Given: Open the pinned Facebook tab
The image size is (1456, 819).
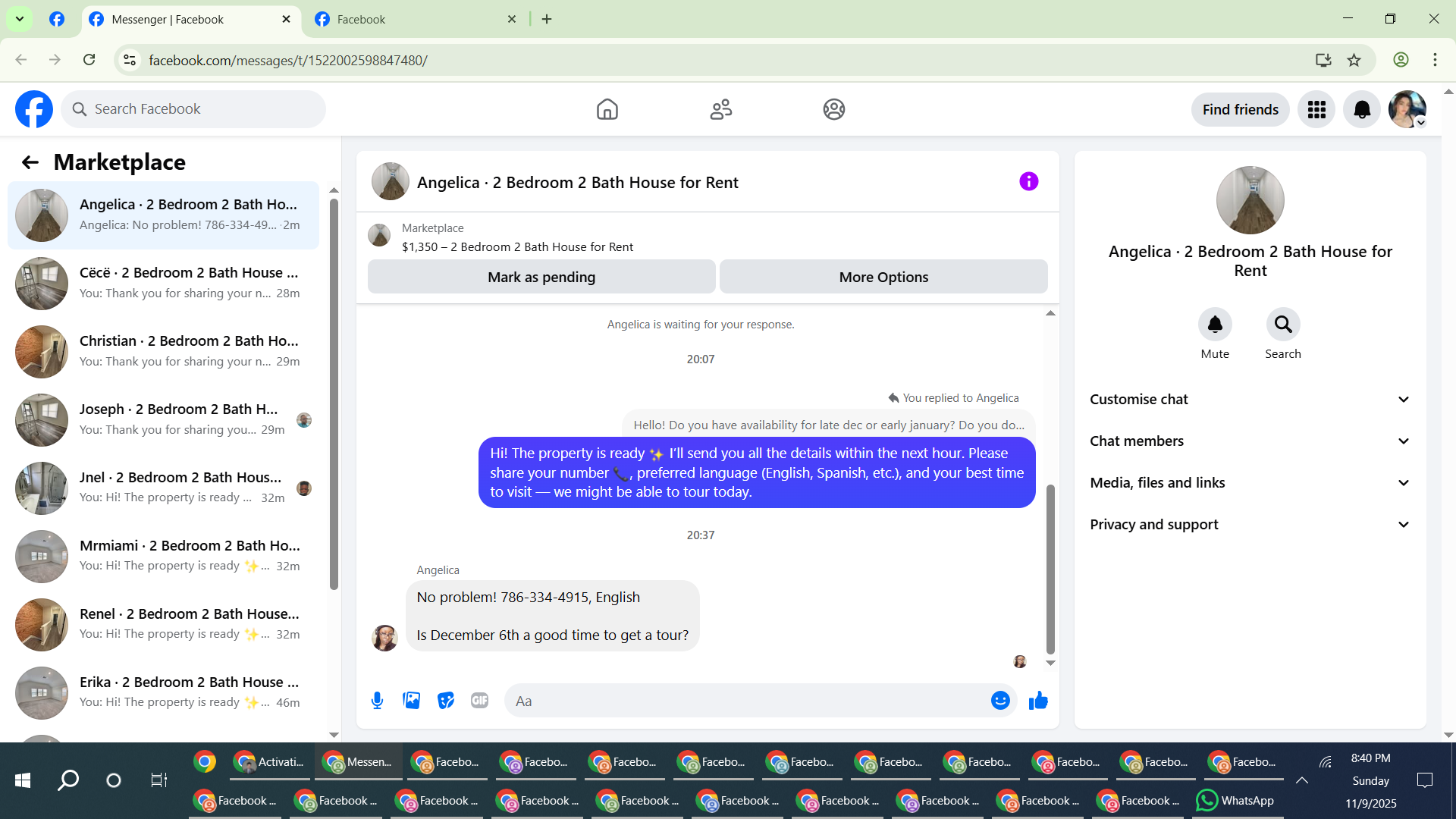Looking at the screenshot, I should (x=57, y=19).
